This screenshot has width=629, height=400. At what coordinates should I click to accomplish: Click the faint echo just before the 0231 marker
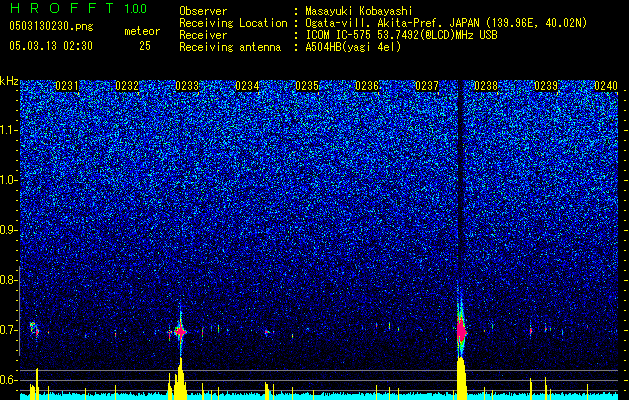pos(34,328)
